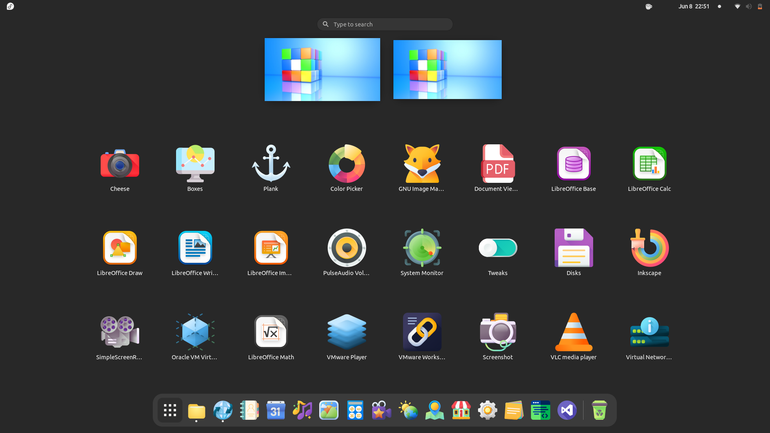Select the second workspace thumbnail
This screenshot has width=770, height=433.
click(447, 70)
